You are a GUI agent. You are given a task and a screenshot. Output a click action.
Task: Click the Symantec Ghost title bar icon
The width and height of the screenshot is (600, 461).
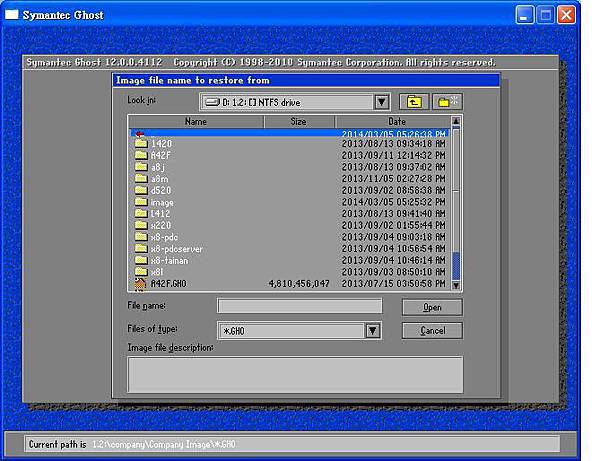[11, 15]
